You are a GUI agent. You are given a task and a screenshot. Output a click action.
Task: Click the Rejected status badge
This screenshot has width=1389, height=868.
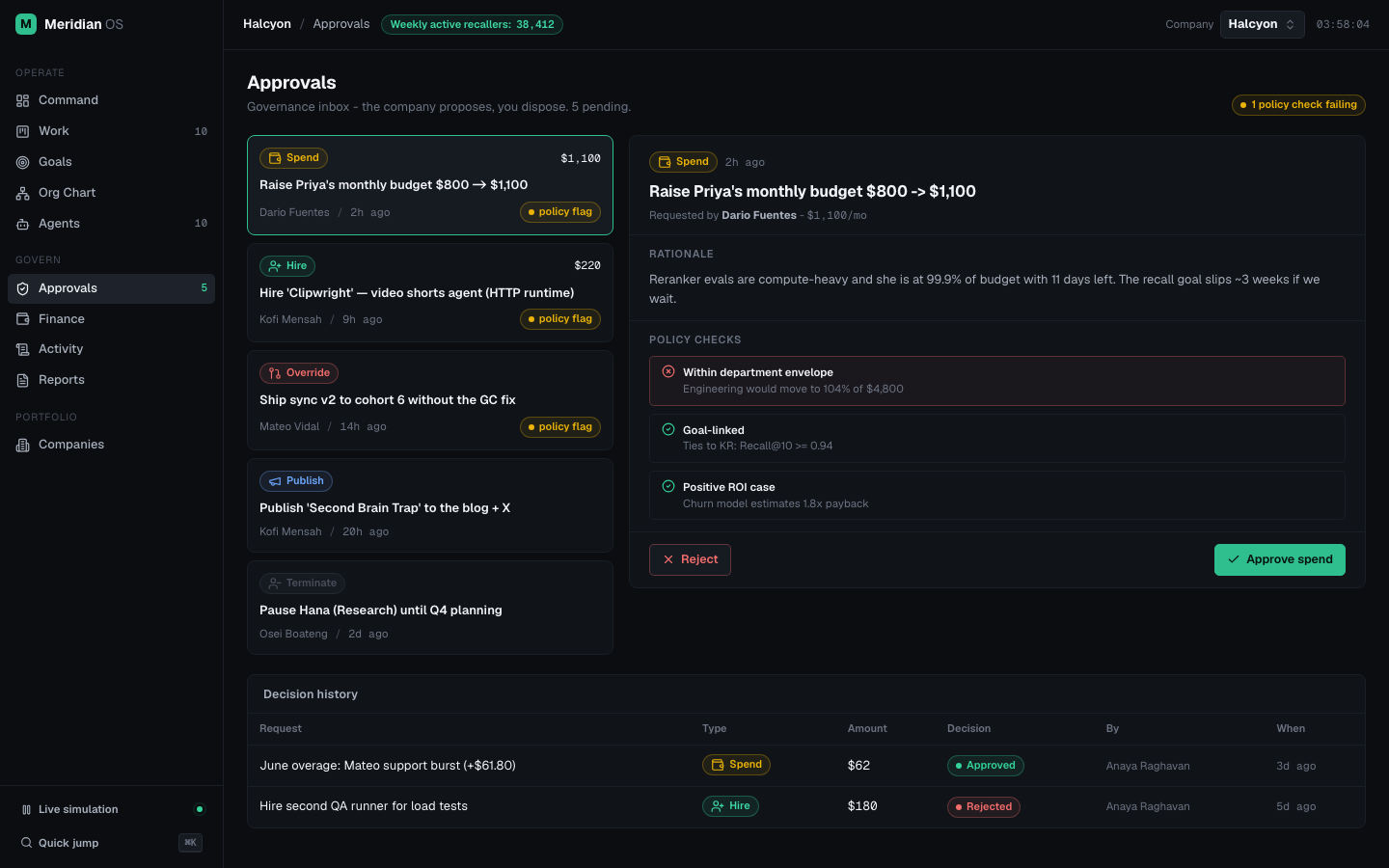(x=984, y=807)
